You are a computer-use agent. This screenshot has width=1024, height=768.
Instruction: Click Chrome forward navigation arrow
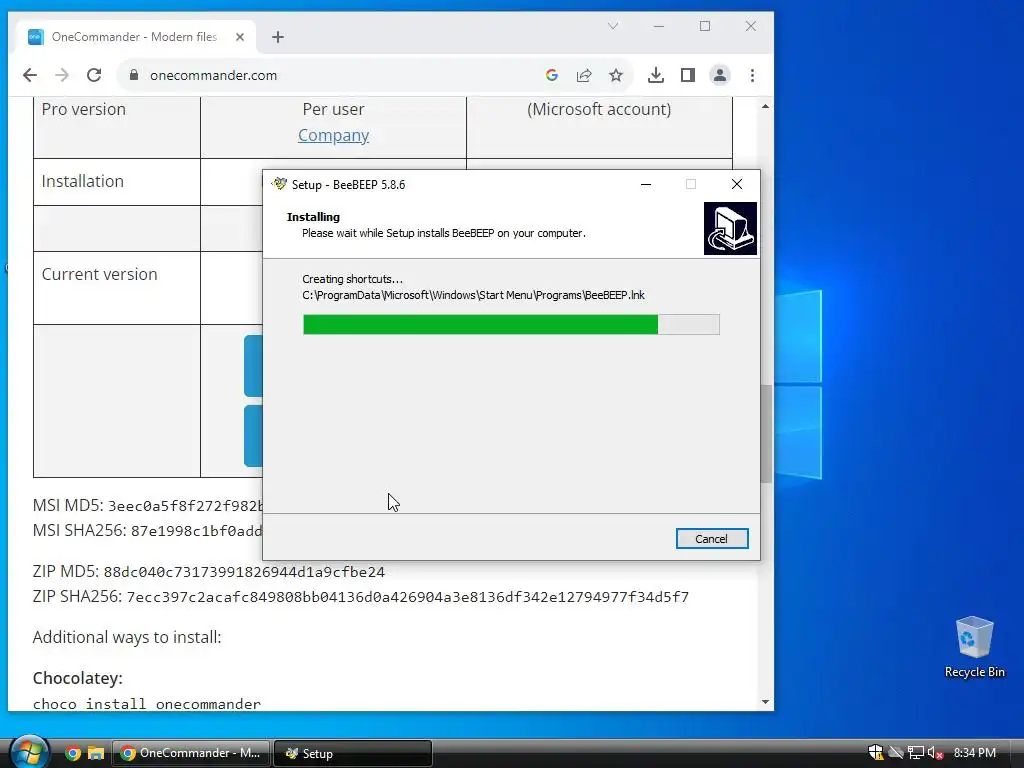62,75
